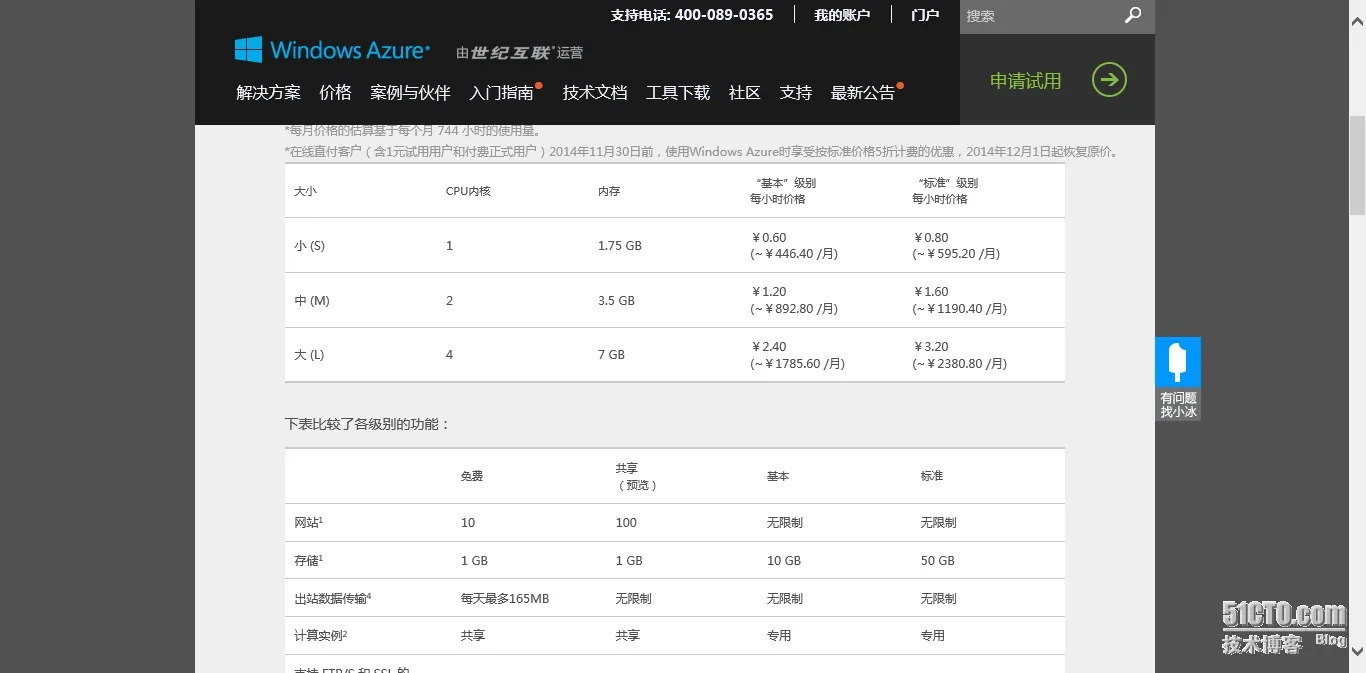Click the 申请试用 button
This screenshot has height=673, width=1366.
click(x=1025, y=81)
